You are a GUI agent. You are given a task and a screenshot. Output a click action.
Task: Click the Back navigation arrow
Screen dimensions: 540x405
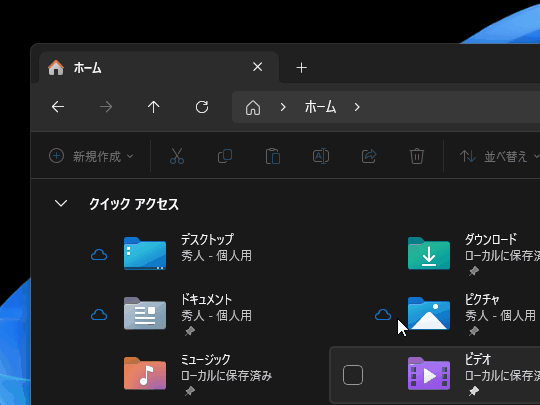[x=58, y=107]
